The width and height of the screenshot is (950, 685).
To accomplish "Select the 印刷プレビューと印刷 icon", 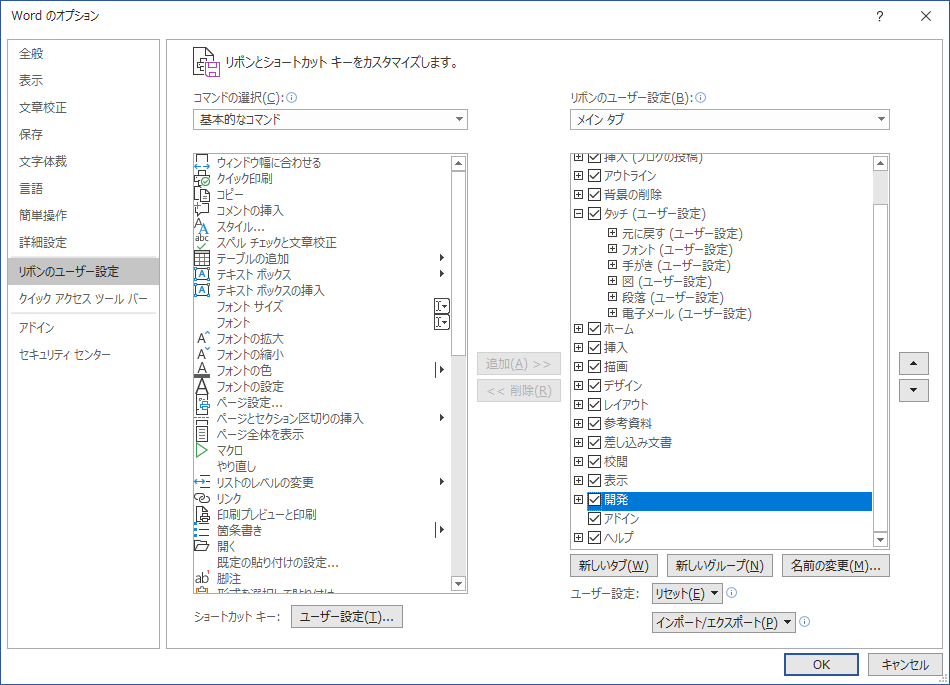I will click(x=202, y=514).
